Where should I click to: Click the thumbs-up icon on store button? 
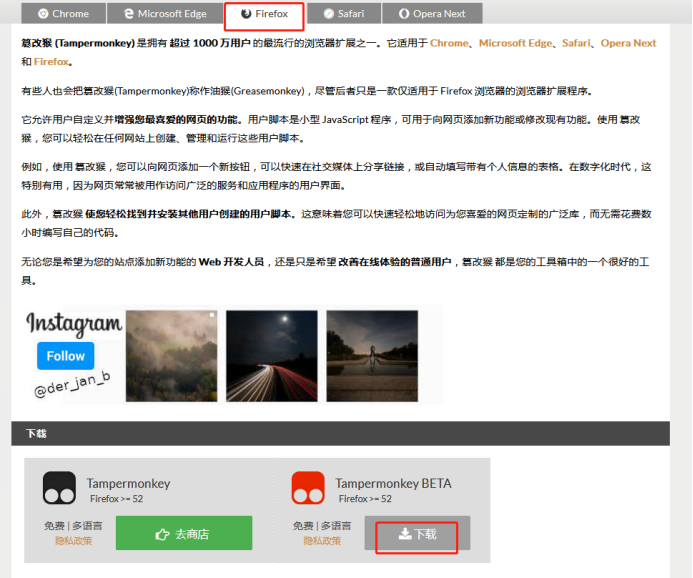click(x=162, y=534)
